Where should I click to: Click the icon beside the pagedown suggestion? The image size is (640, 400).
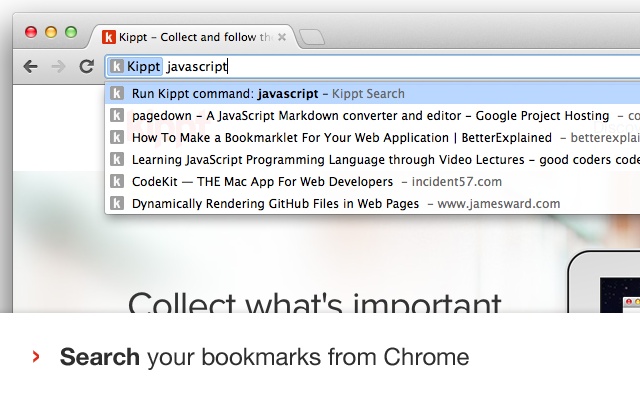click(x=117, y=116)
